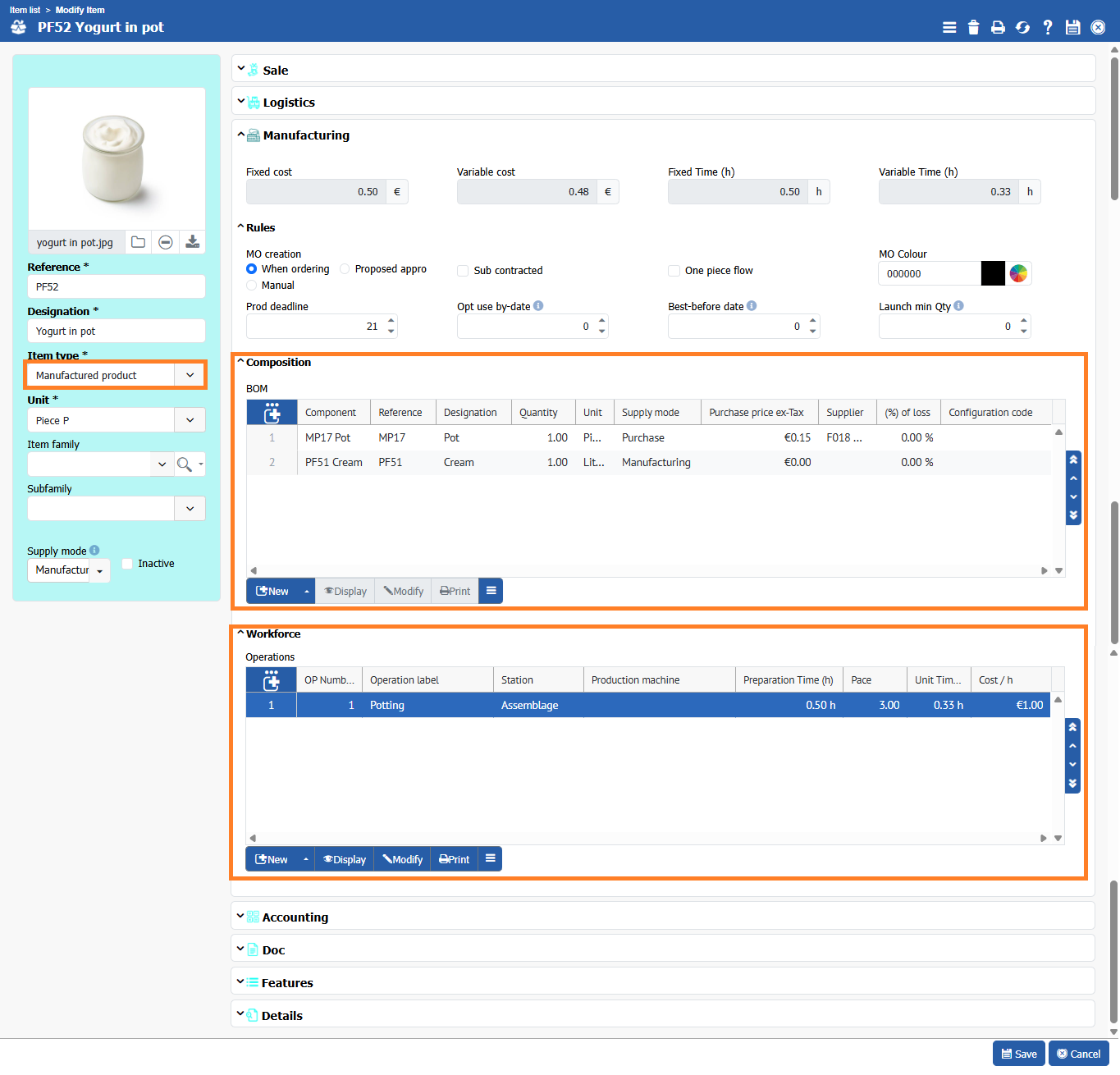Open the Item type dropdown
This screenshot has width=1120, height=1075.
pyautogui.click(x=190, y=375)
